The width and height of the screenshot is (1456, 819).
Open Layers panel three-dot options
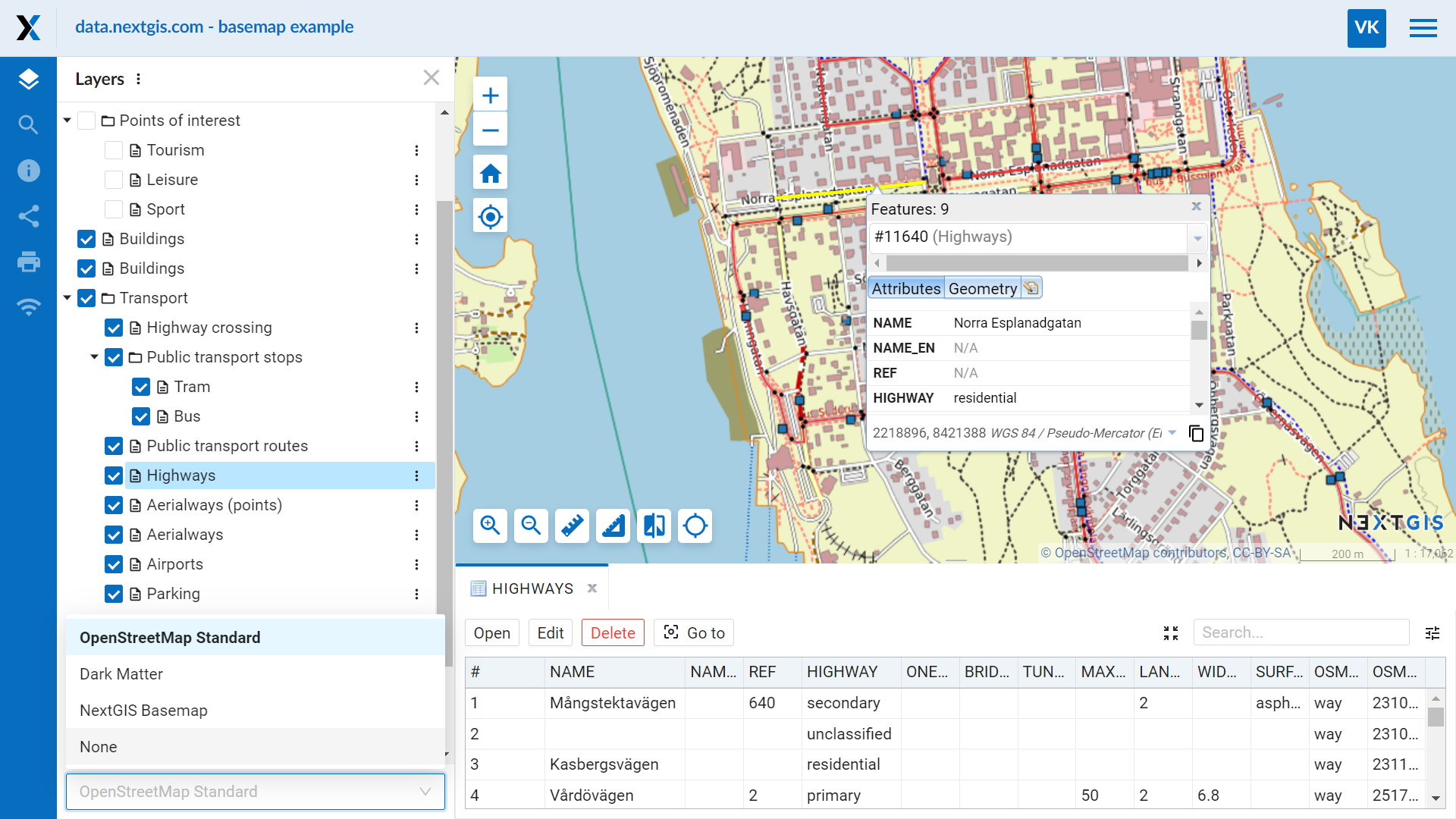138,79
